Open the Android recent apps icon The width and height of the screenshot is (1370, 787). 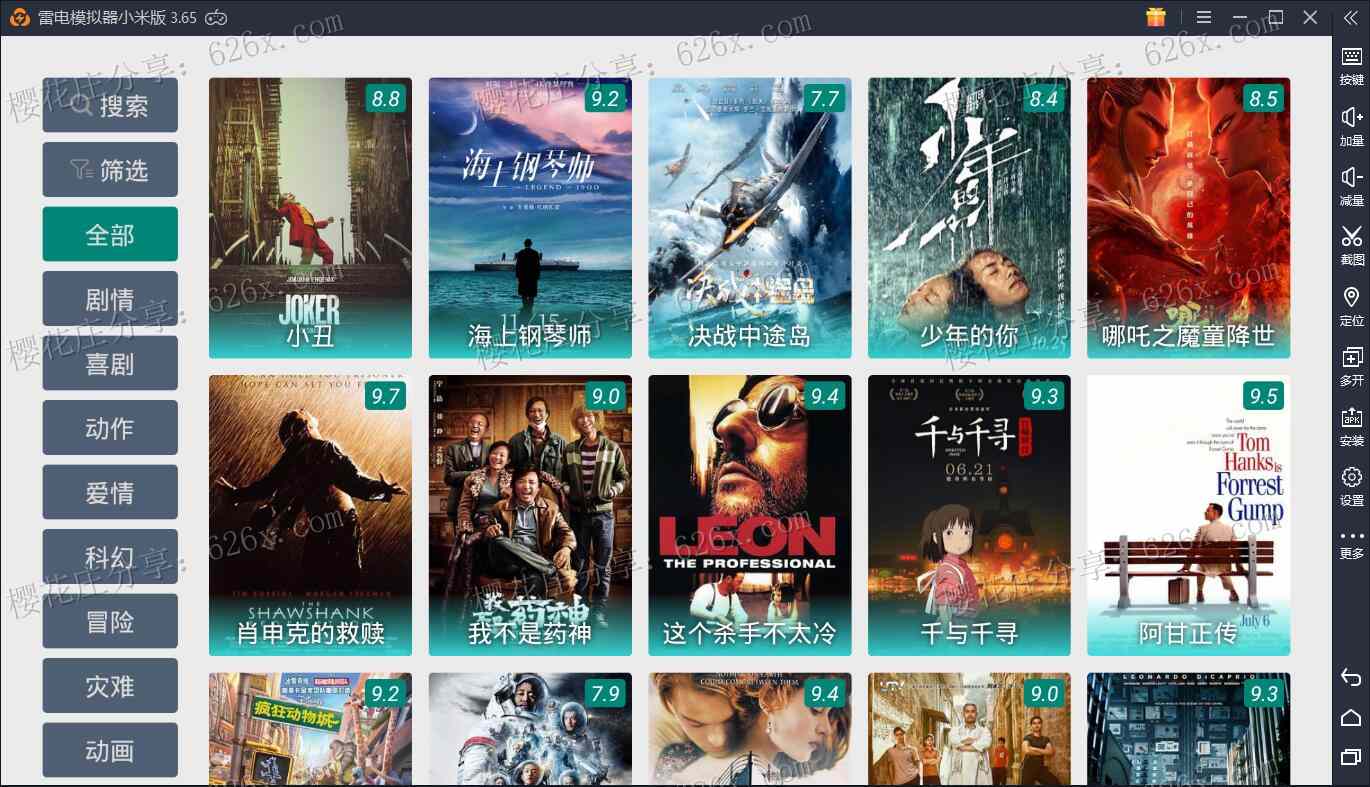tap(1351, 756)
